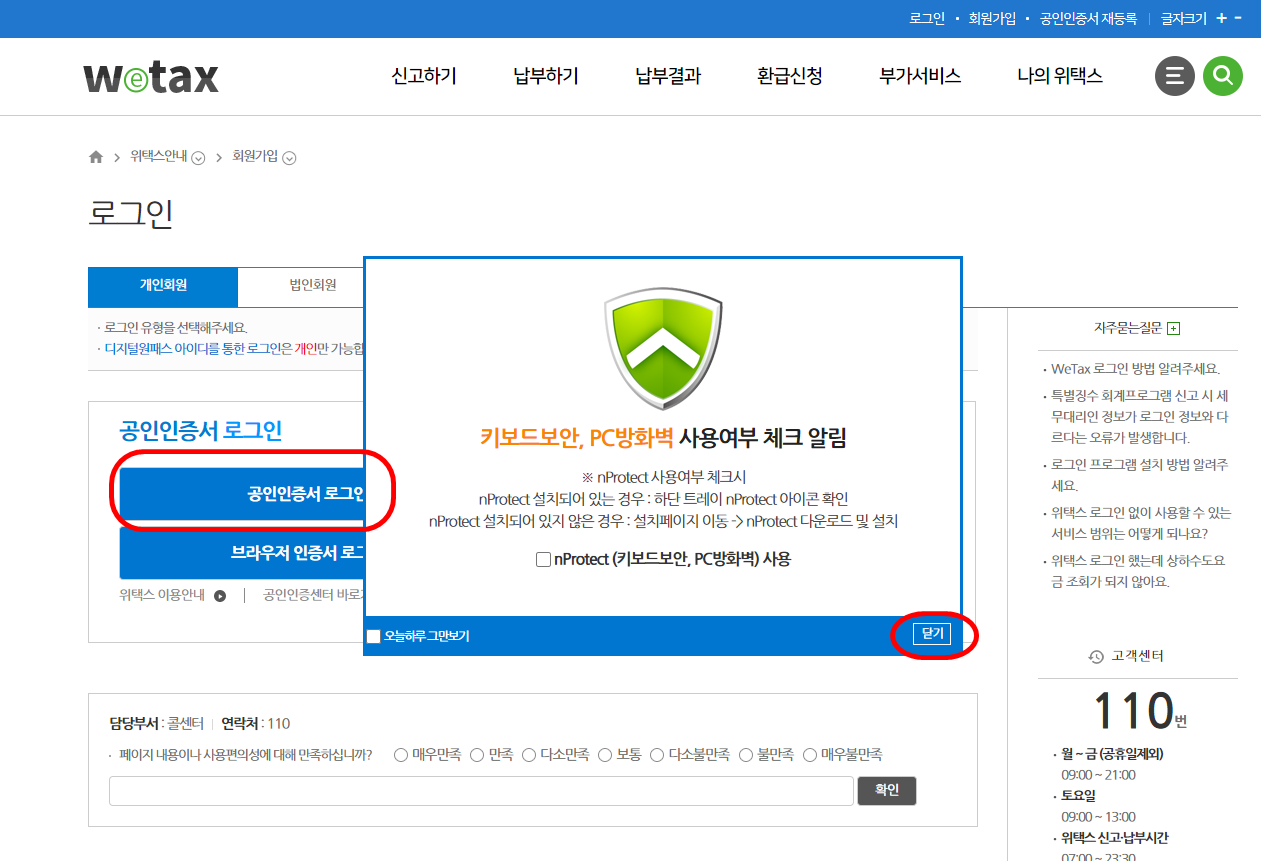
Task: Open FAQ '로그인 프로그램 설치 방법'
Action: [x=1140, y=475]
